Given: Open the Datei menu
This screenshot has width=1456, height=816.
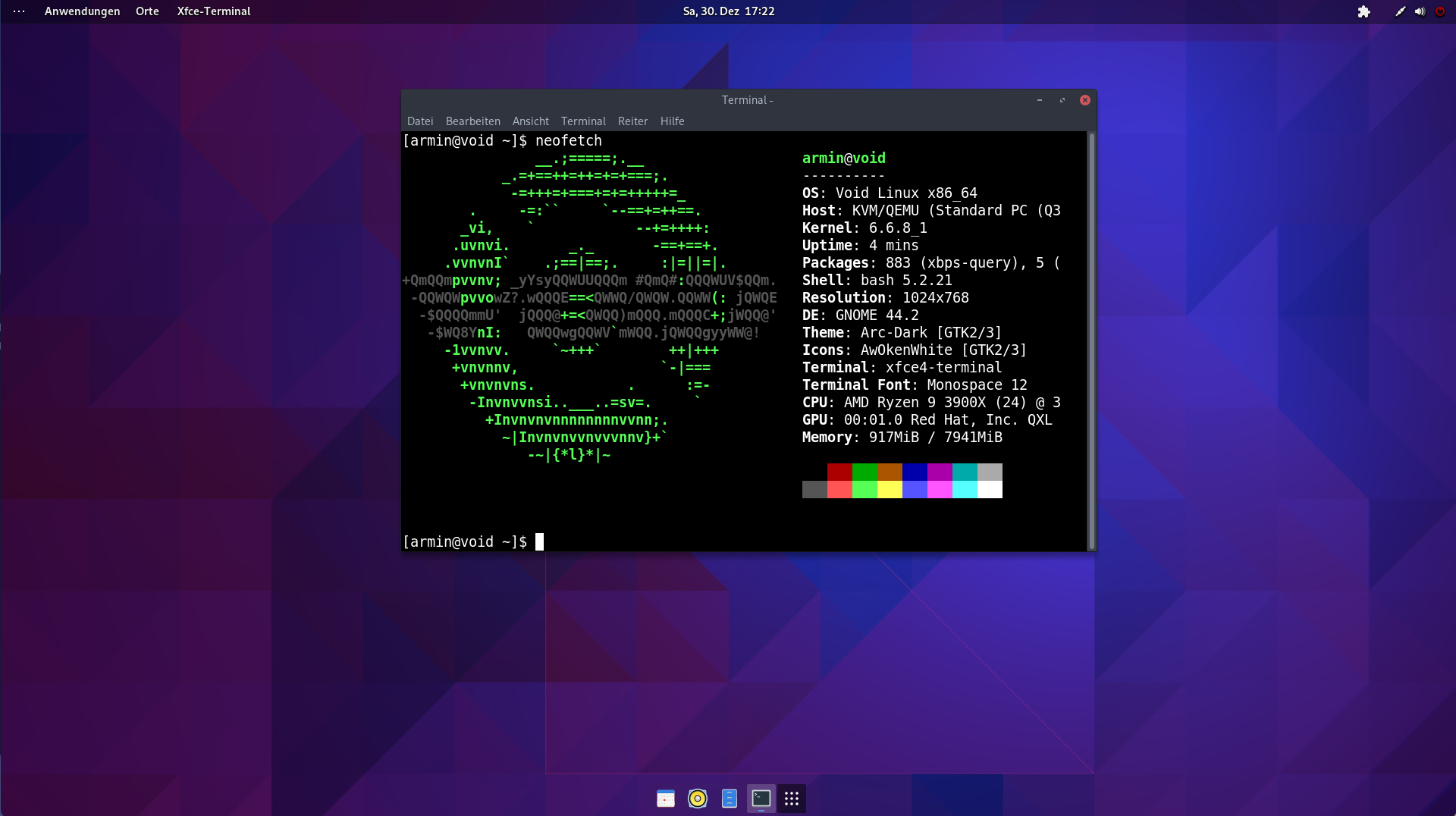Looking at the screenshot, I should point(419,121).
